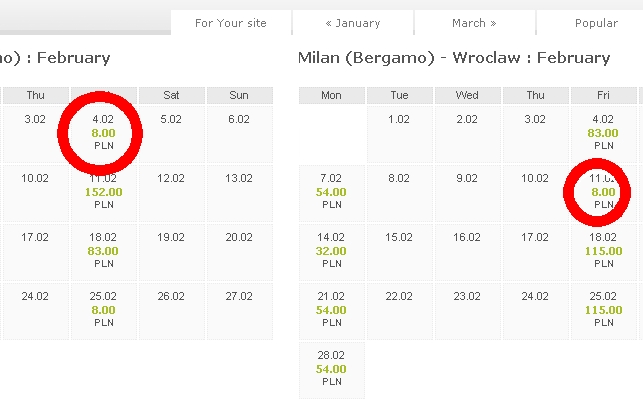Select the circled 11.02 return fare 8.00 PLN

click(603, 192)
